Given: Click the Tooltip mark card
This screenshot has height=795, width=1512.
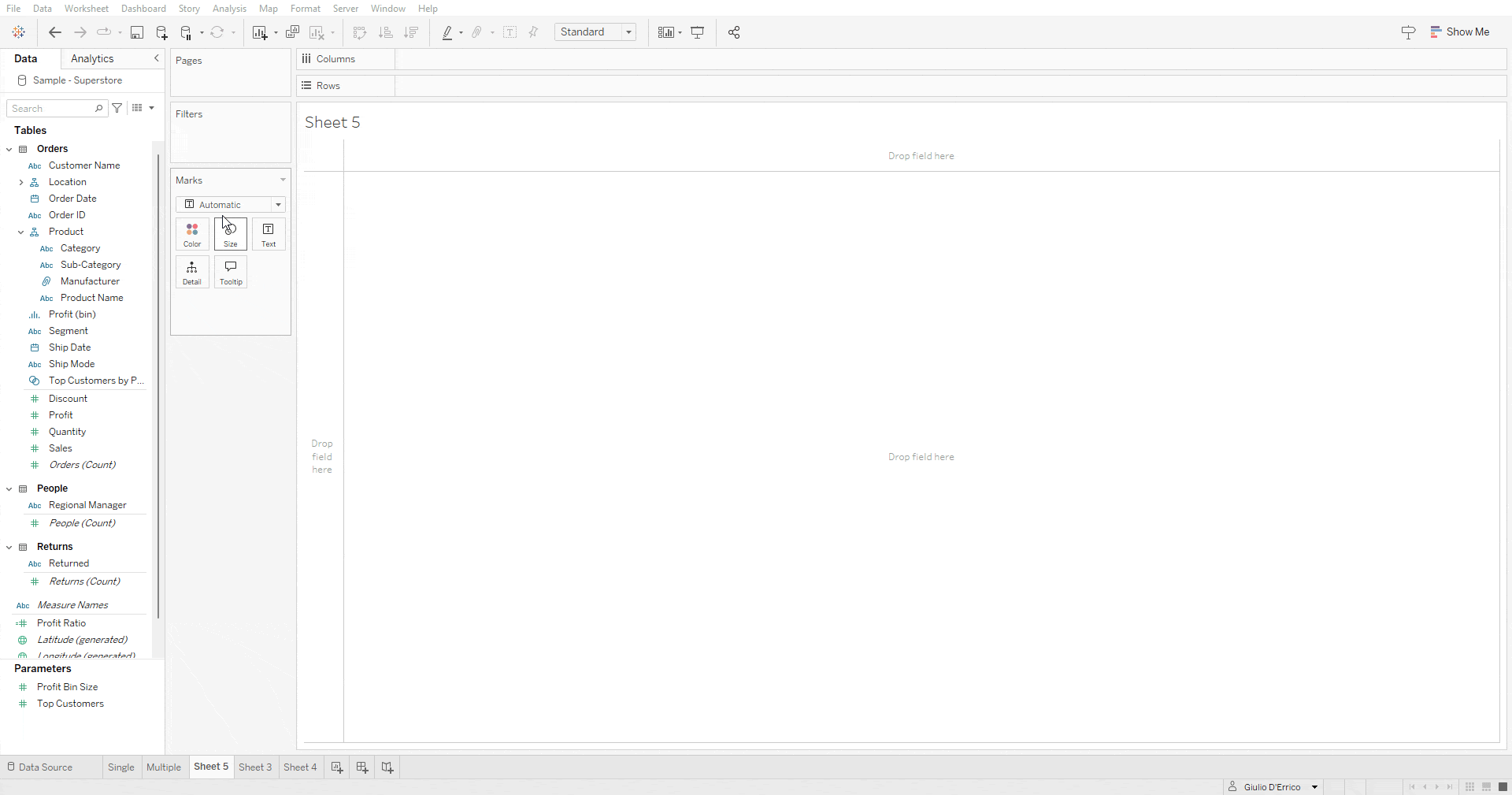Looking at the screenshot, I should [230, 272].
